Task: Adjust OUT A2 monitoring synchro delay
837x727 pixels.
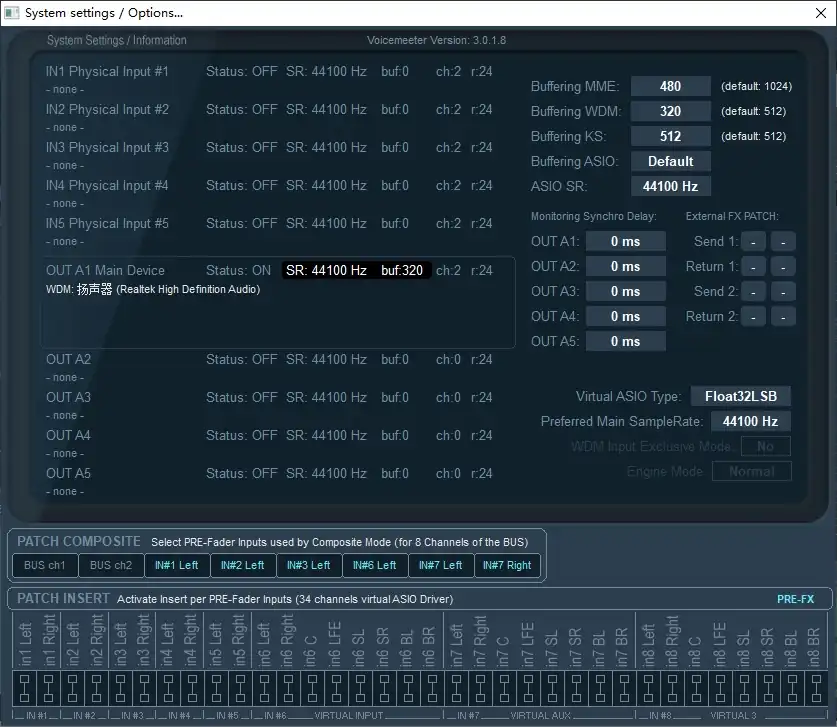Action: 625,266
